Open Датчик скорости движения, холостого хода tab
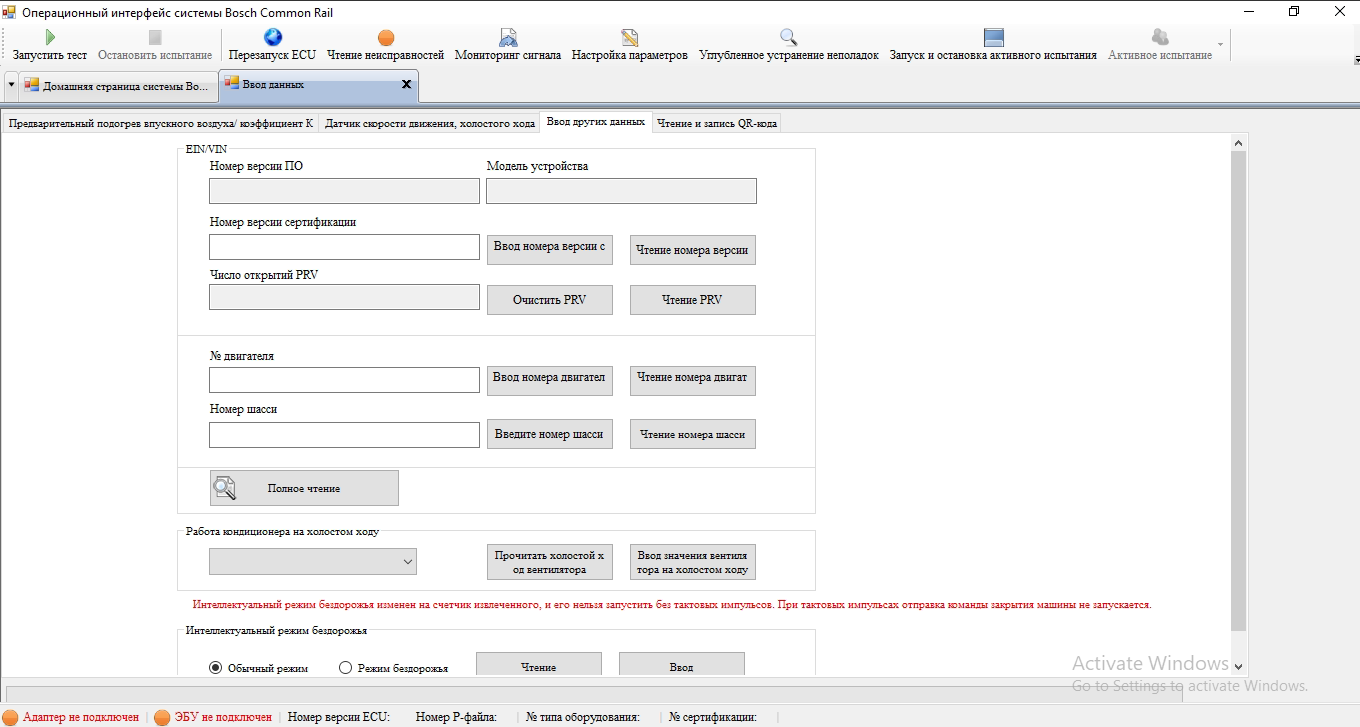Viewport: 1360px width, 727px height. tap(430, 123)
